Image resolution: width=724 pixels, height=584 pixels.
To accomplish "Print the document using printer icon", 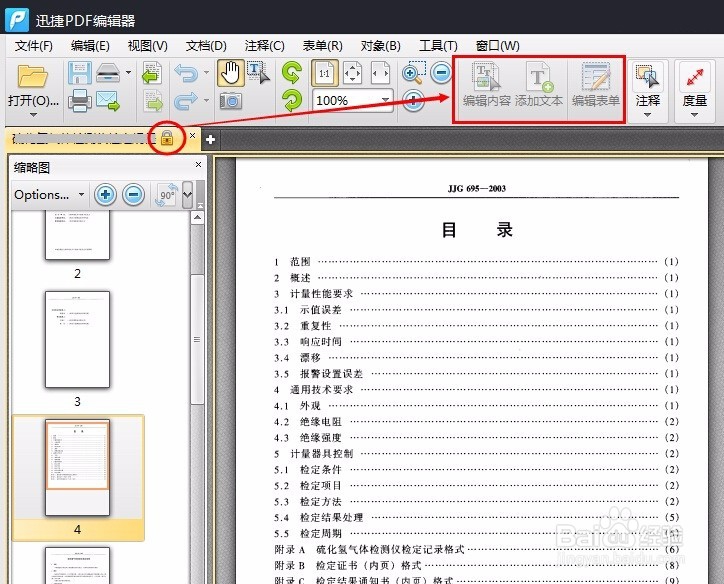I will pyautogui.click(x=79, y=101).
